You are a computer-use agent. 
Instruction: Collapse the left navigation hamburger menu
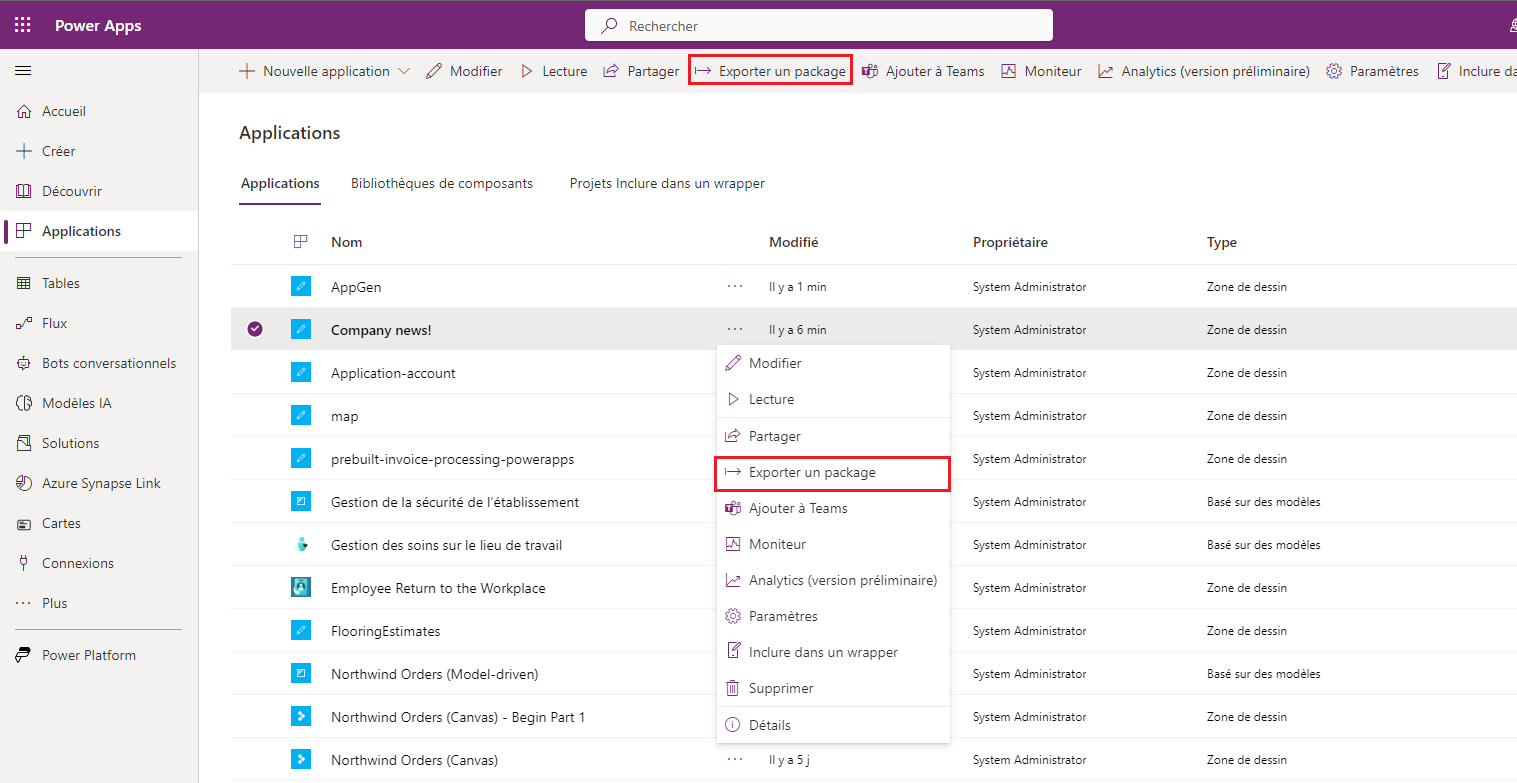(23, 71)
